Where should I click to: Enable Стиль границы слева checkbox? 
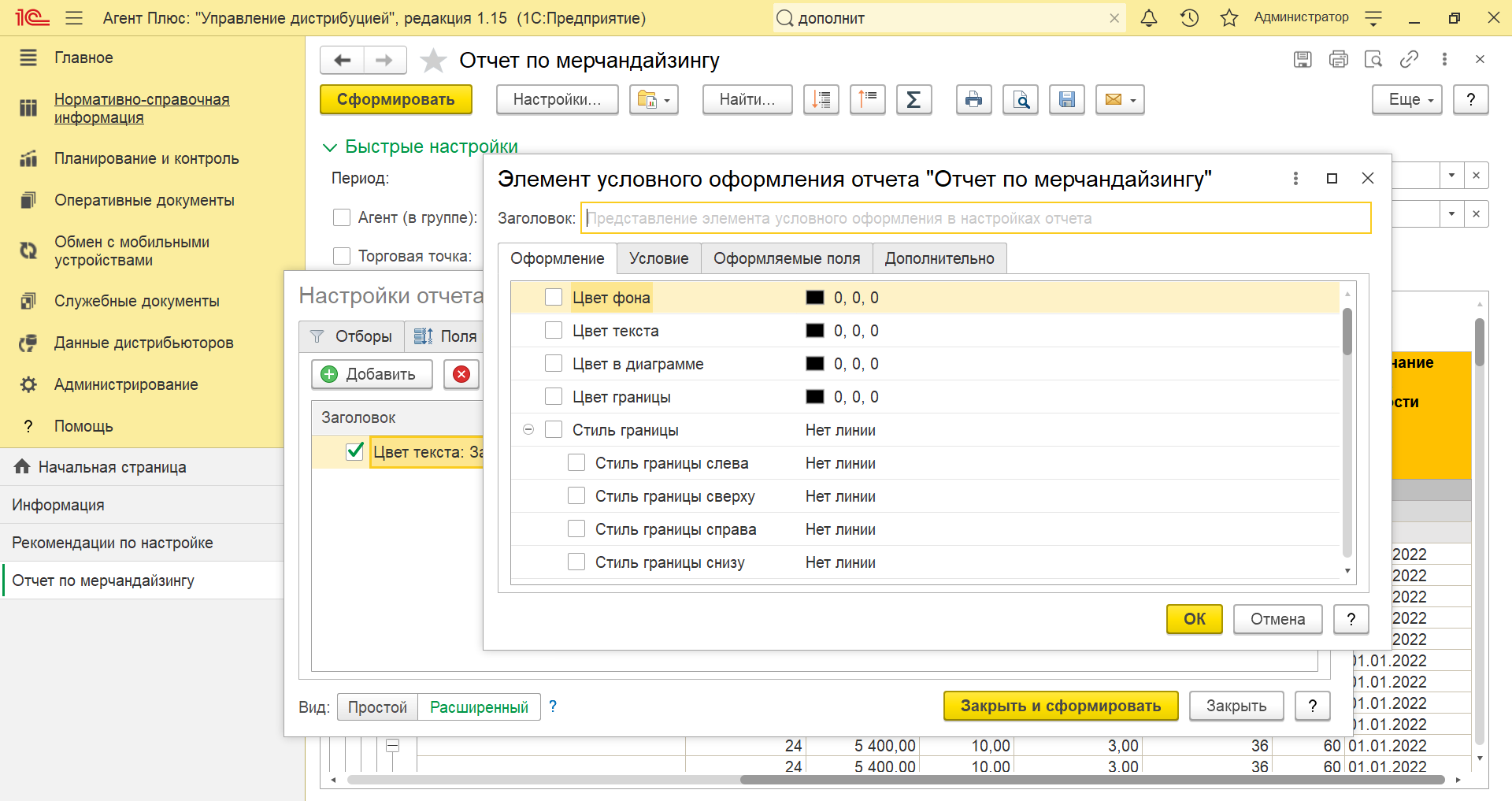pyautogui.click(x=576, y=462)
